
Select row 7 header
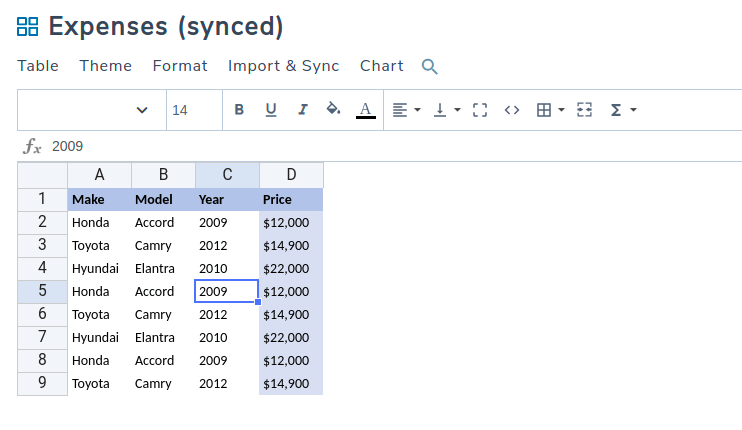(x=42, y=337)
